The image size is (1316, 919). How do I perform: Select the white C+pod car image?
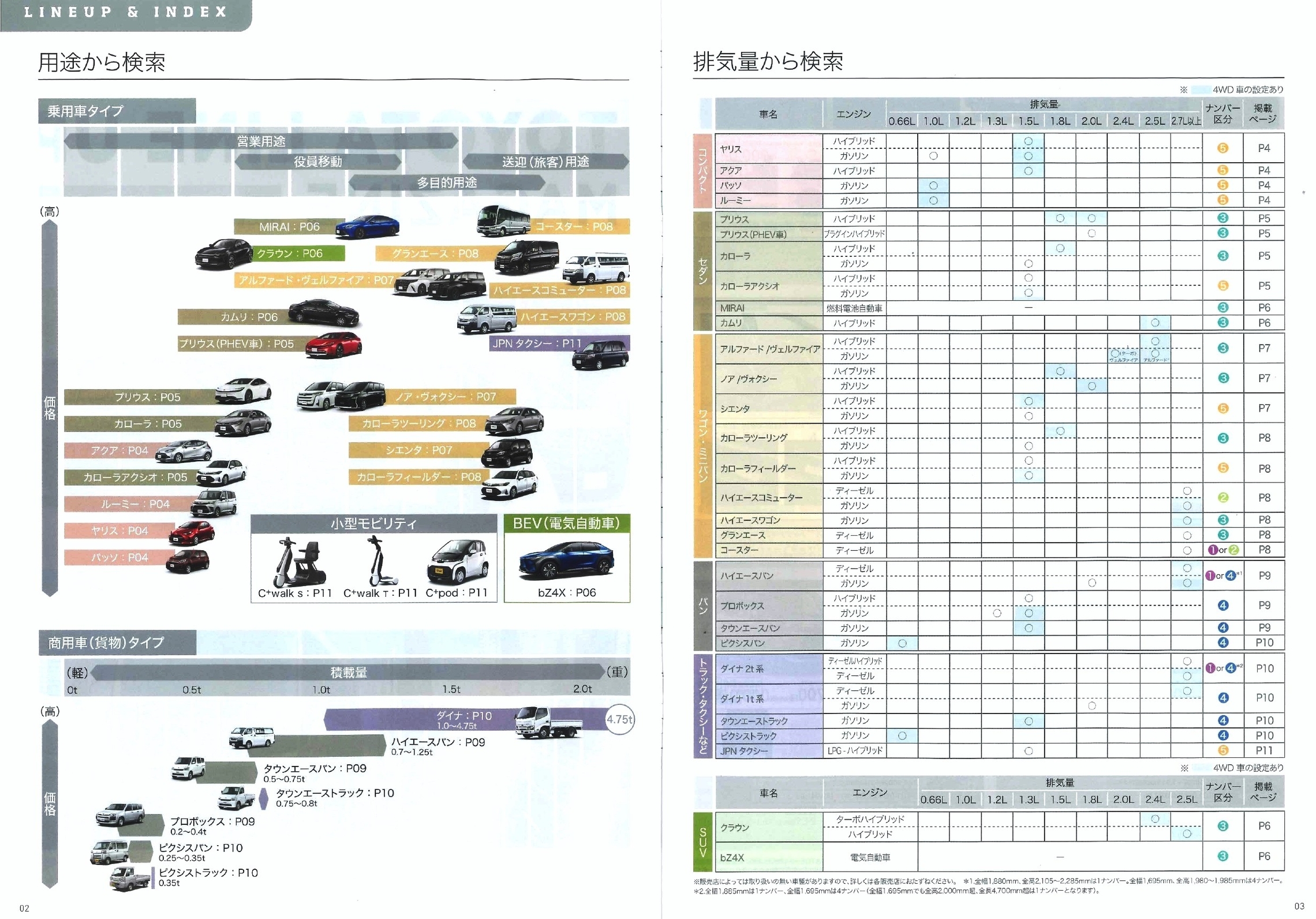(458, 563)
